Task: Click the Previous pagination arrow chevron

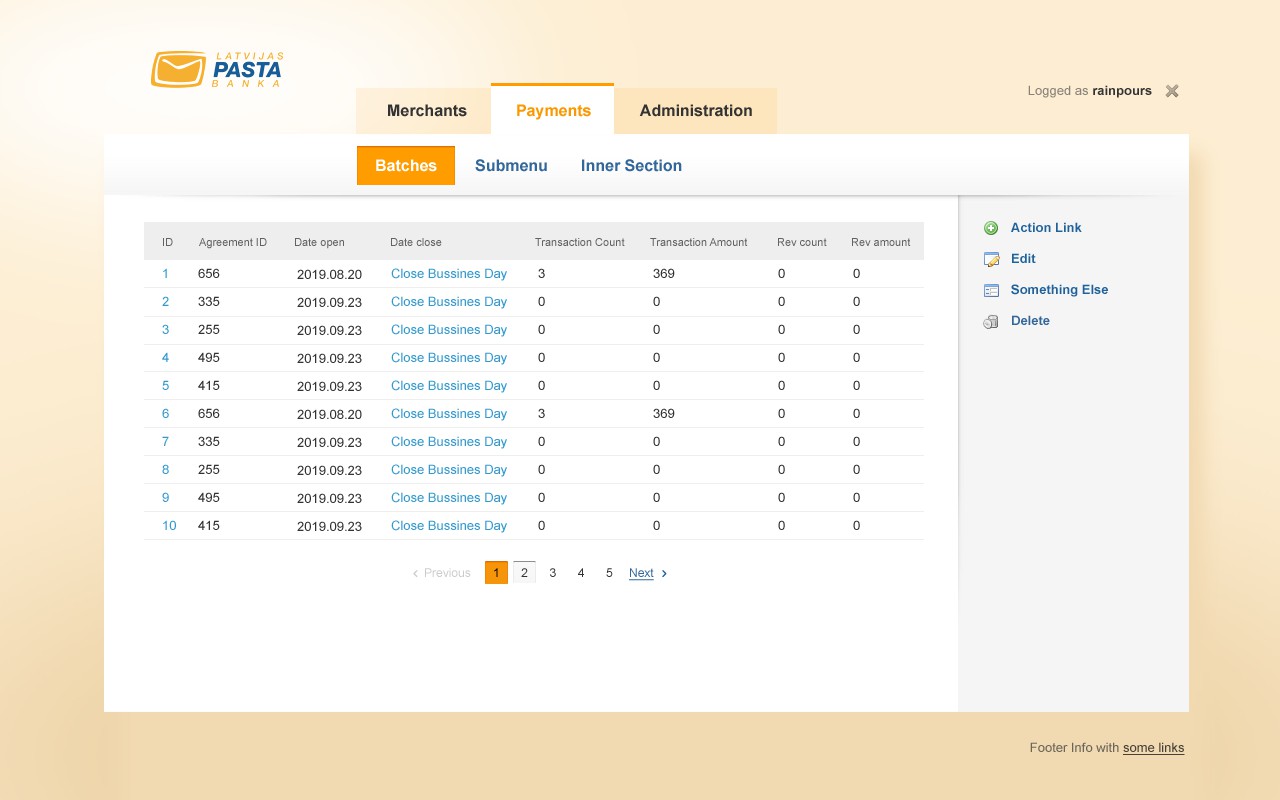Action: pyautogui.click(x=415, y=573)
